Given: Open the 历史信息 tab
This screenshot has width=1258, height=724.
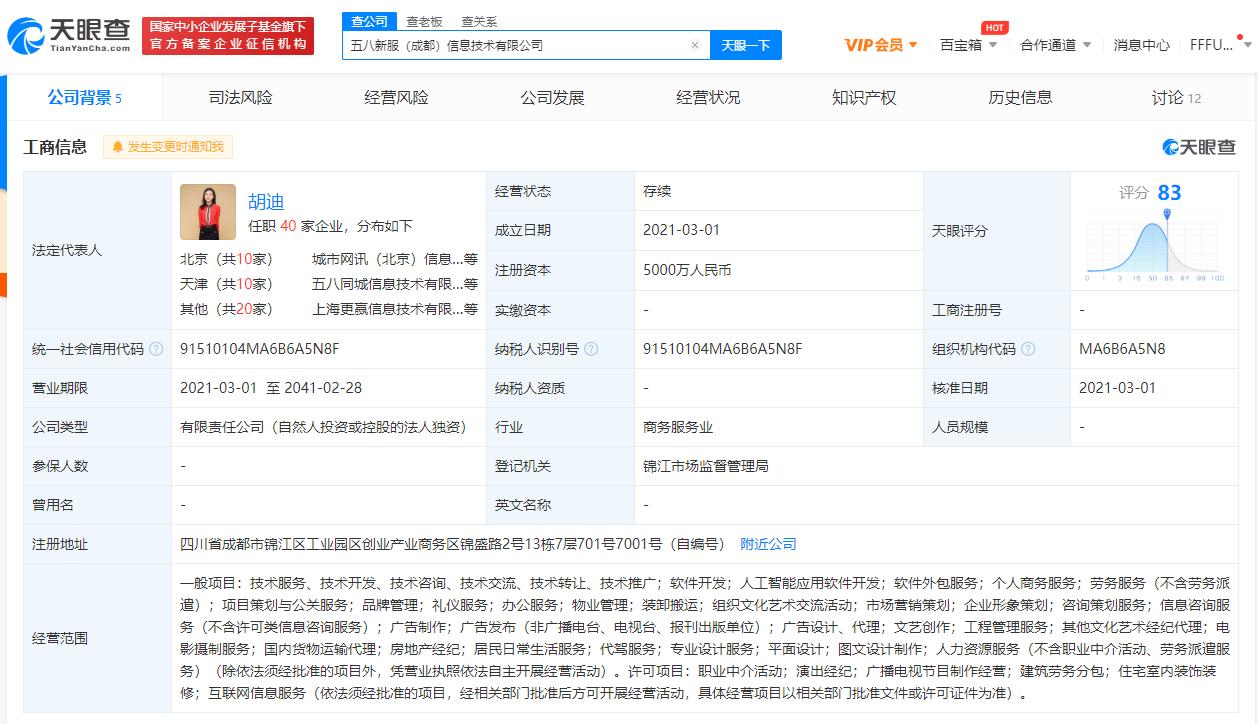Looking at the screenshot, I should pos(1020,97).
